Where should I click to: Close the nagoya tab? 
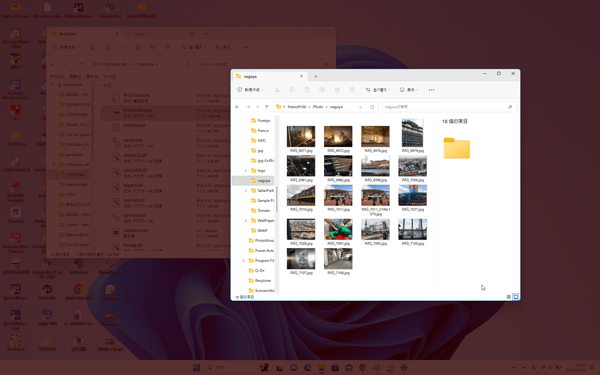coord(301,76)
